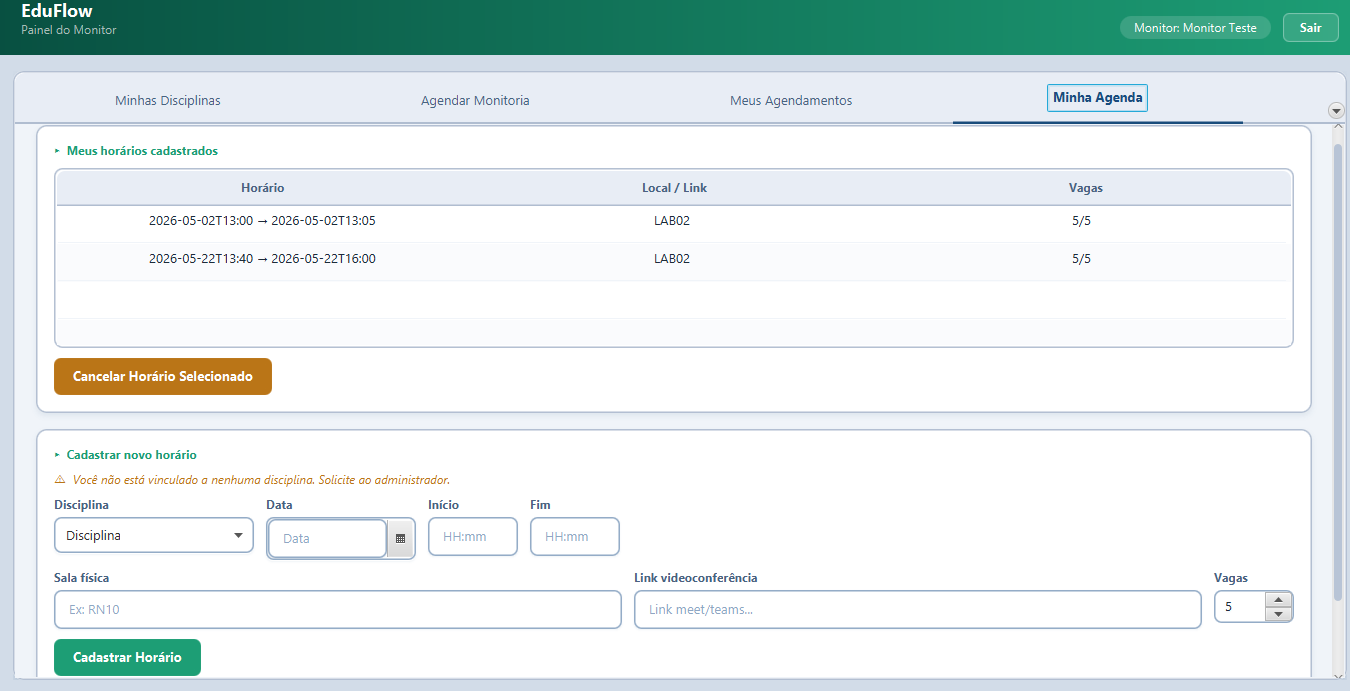This screenshot has height=691, width=1350.
Task: Click LAB02 in the 2026-05-02 row
Action: click(x=672, y=221)
